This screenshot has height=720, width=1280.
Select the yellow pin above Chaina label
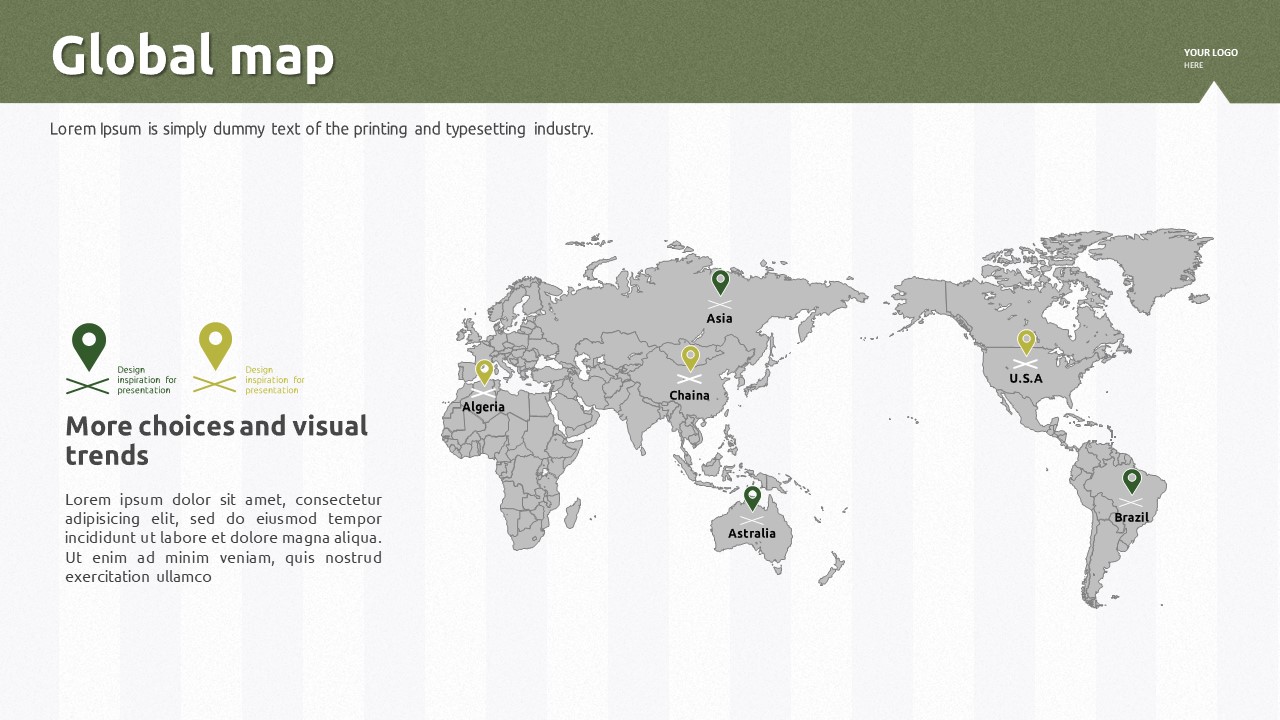(690, 357)
